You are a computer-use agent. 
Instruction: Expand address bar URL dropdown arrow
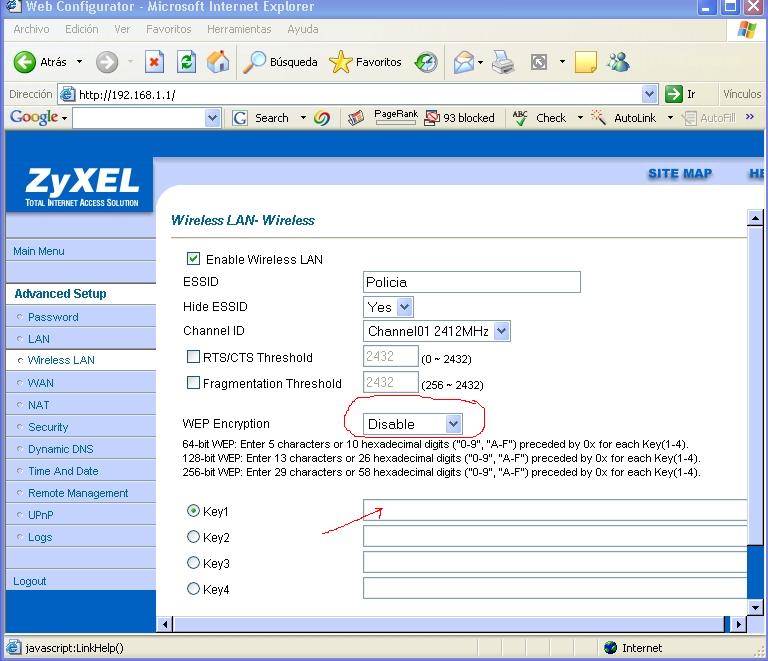(x=649, y=94)
